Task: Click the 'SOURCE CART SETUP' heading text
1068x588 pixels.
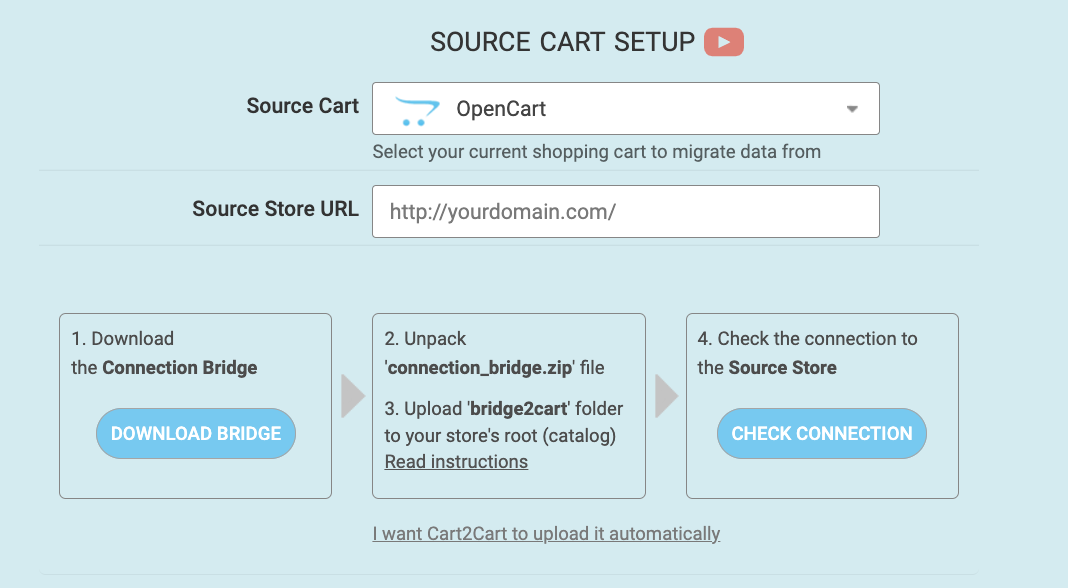Action: point(563,42)
